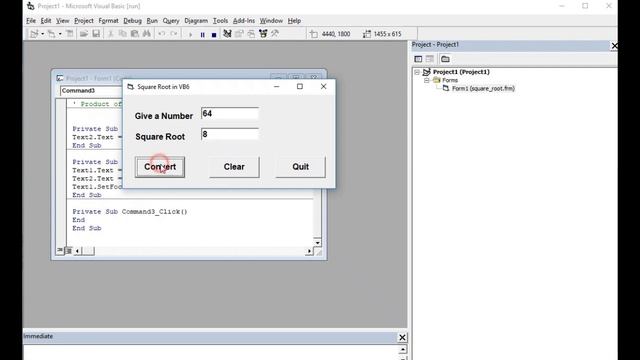The height and width of the screenshot is (360, 640).
Task: Click the Undo arrow in toolbar
Action: coord(162,34)
